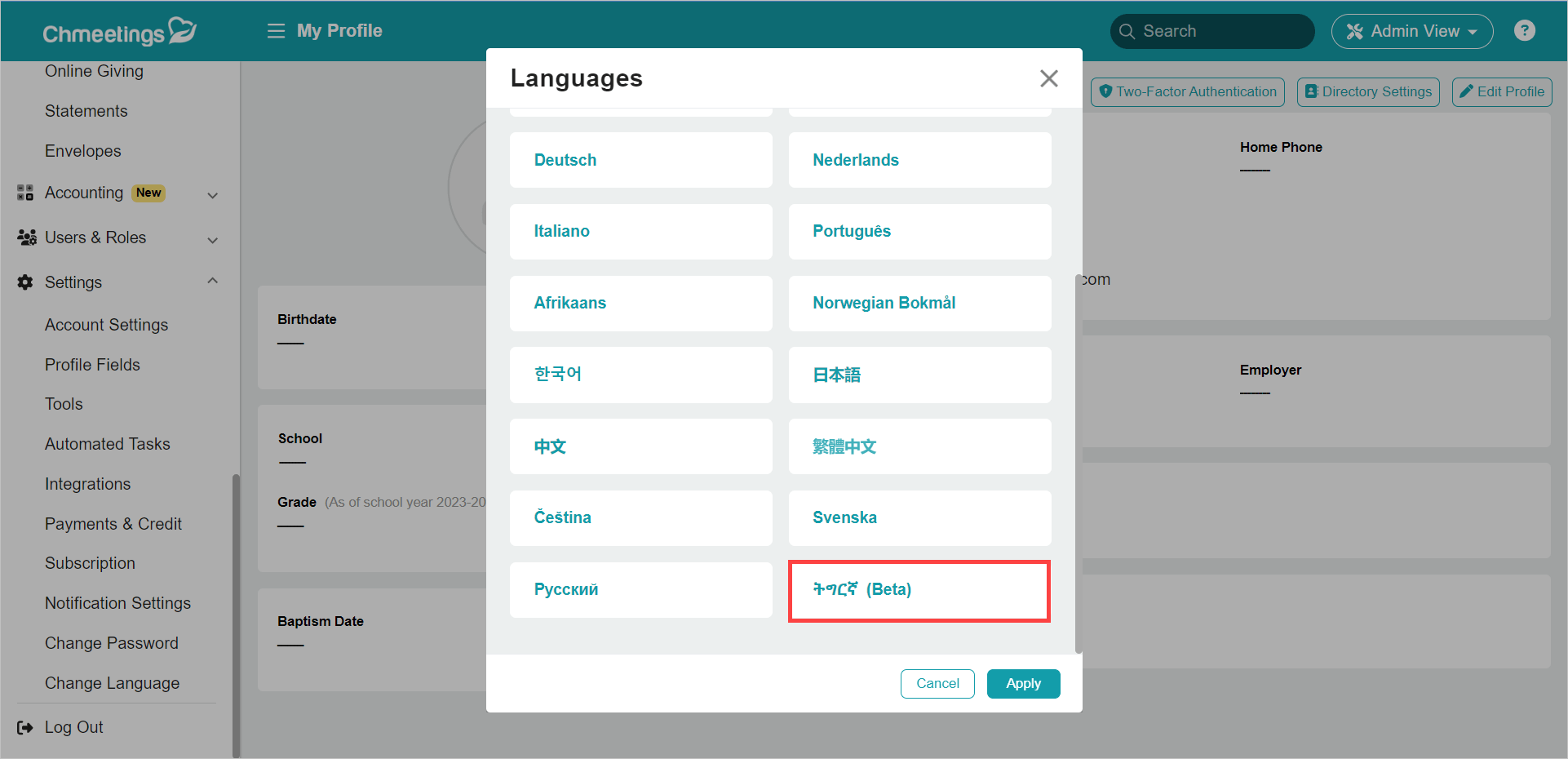Click the Languages dialog scrollbar
Screen dimensions: 1568x759
[x=1079, y=464]
